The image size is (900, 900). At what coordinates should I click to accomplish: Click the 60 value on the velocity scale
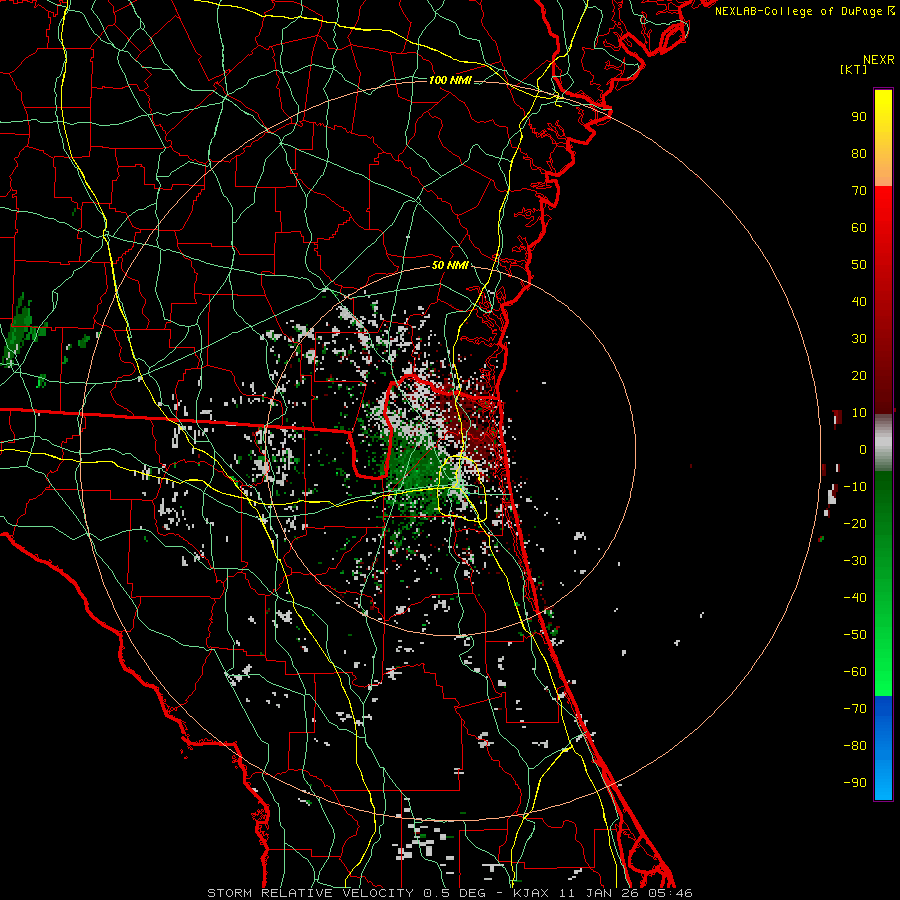point(859,227)
